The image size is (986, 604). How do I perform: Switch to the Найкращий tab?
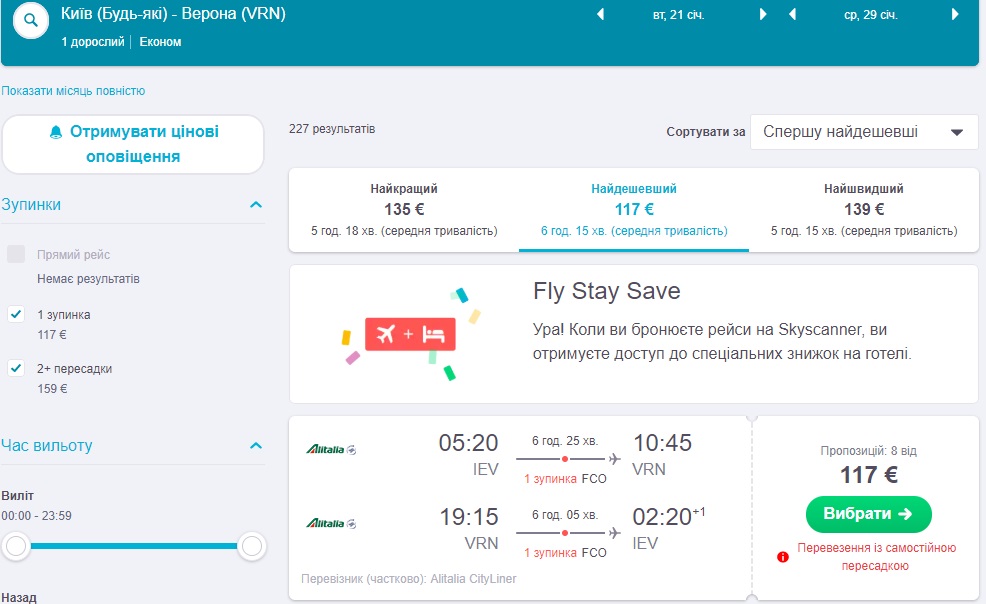pyautogui.click(x=404, y=209)
